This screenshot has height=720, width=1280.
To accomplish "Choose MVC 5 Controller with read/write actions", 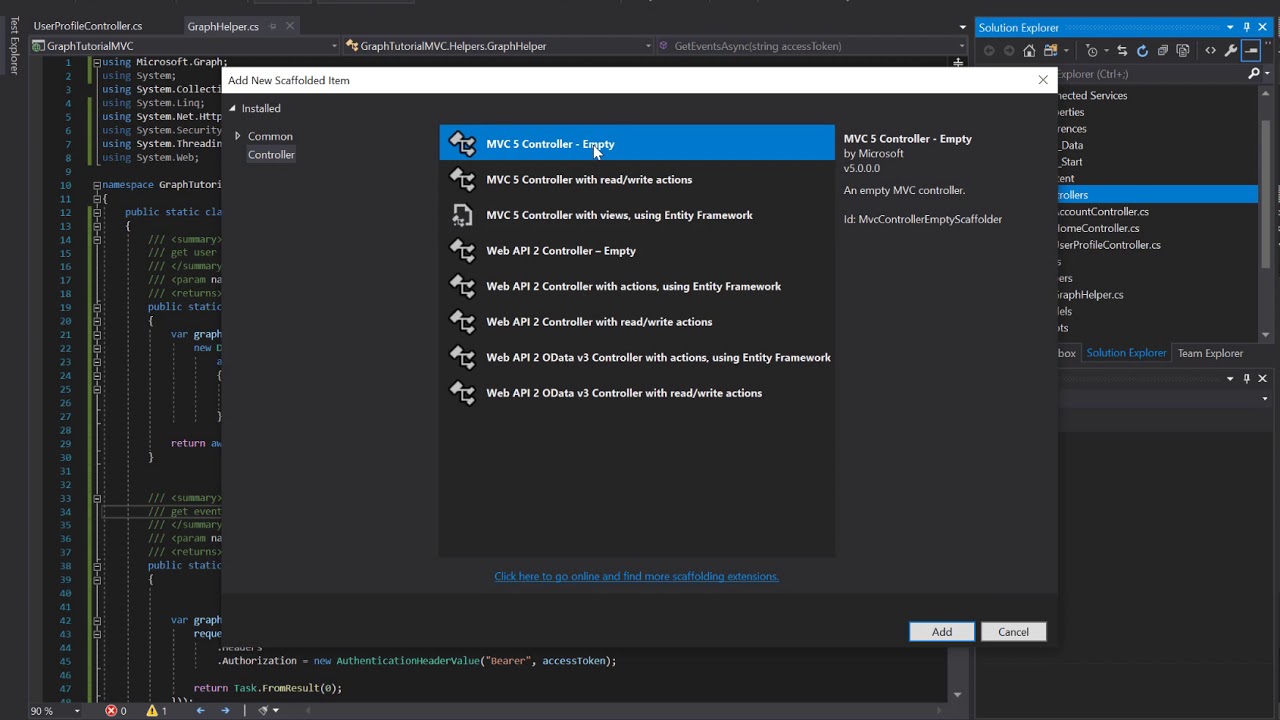I will pyautogui.click(x=637, y=179).
